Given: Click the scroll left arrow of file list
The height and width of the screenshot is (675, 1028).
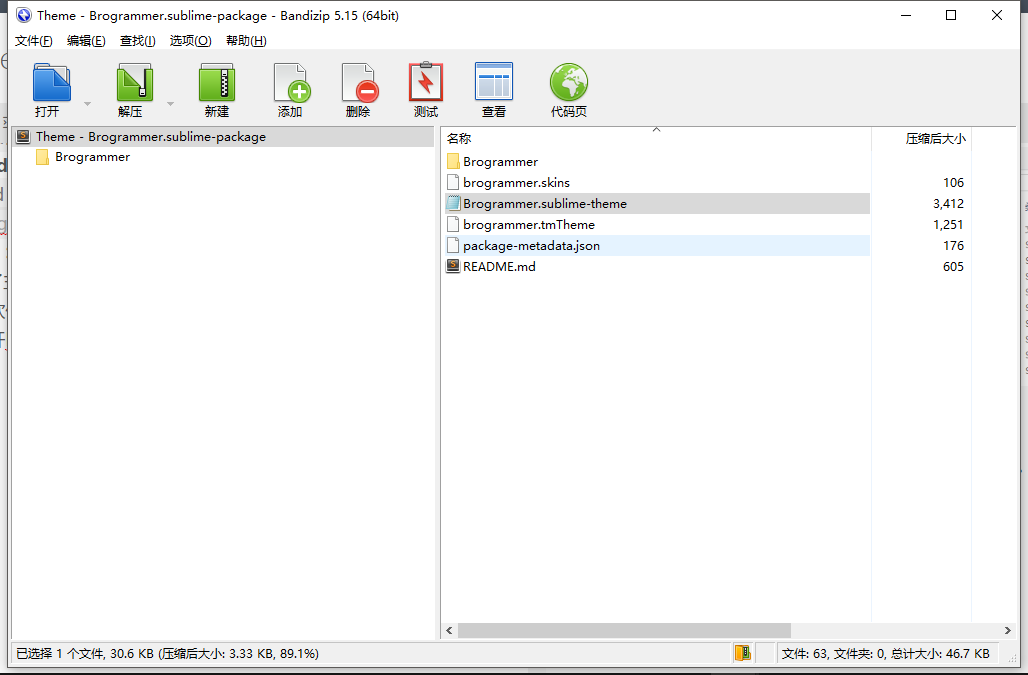Looking at the screenshot, I should point(449,630).
